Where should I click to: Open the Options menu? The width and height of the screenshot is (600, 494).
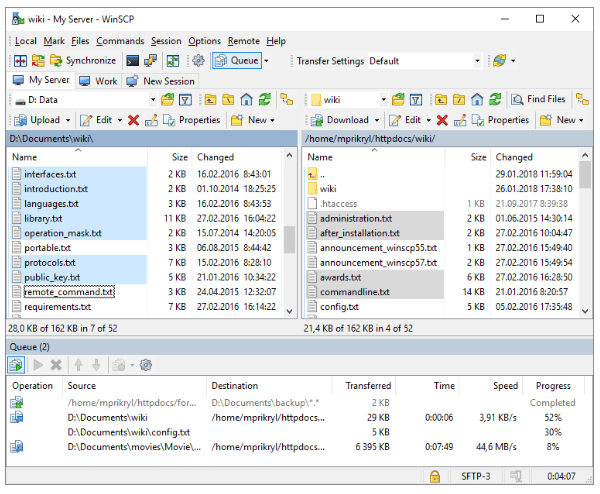[204, 41]
